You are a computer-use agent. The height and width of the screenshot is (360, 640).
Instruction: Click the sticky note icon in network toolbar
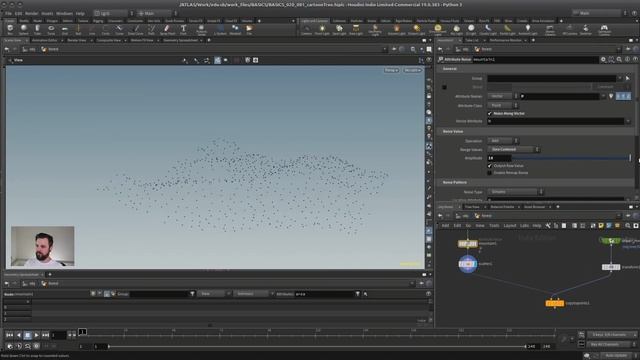coord(601,226)
